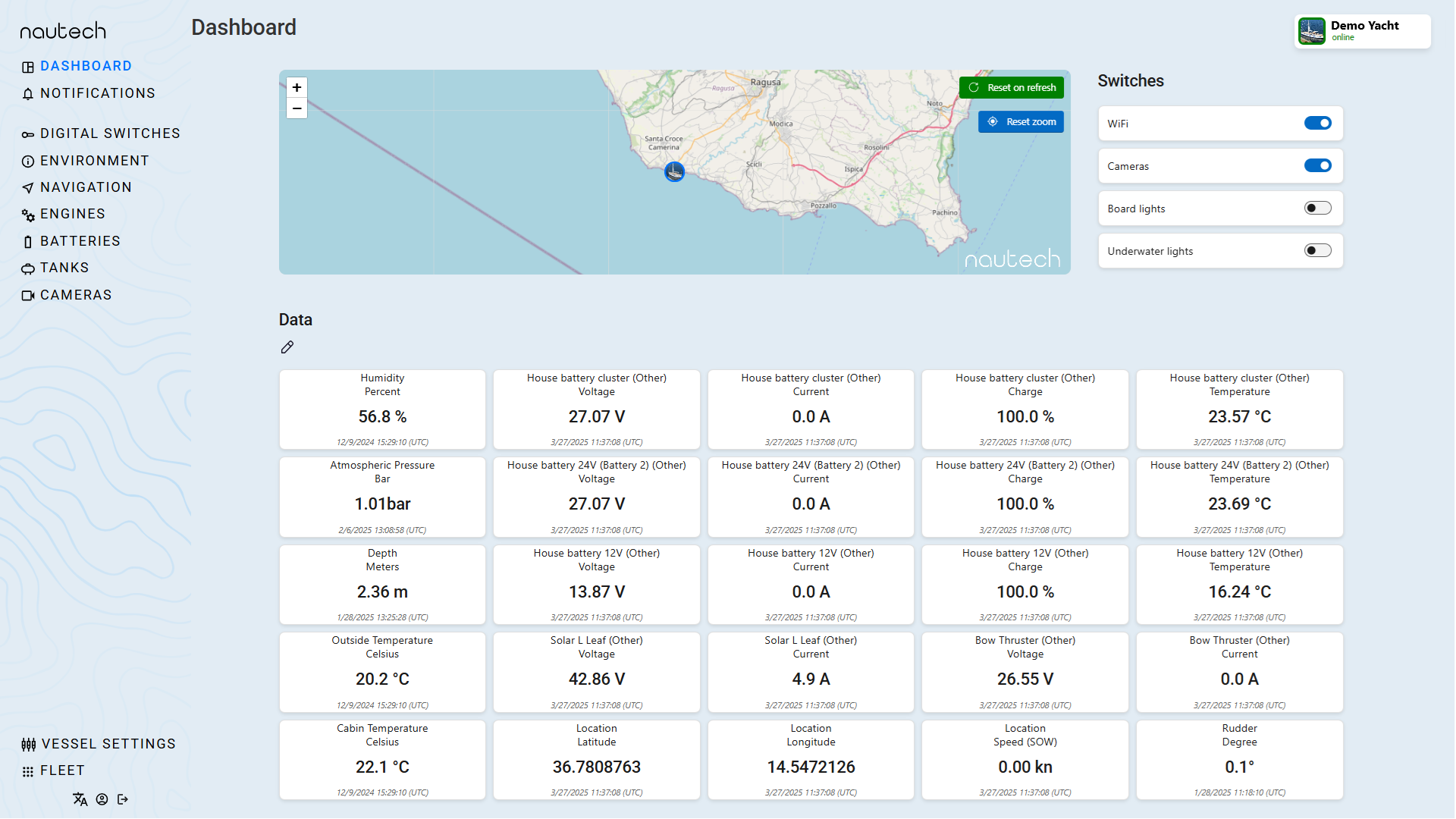1456x819 pixels.
Task: Click the Reset on refresh button
Action: (1012, 88)
